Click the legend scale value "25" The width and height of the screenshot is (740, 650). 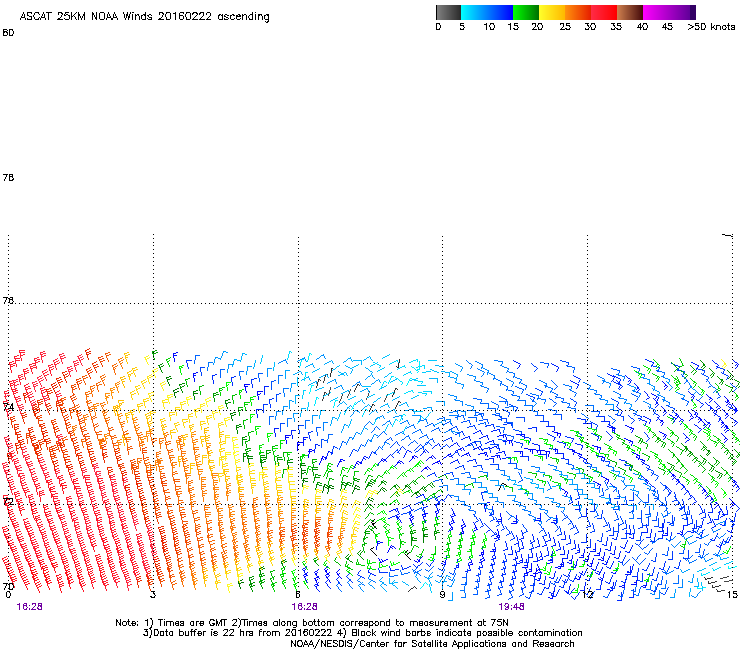565,27
